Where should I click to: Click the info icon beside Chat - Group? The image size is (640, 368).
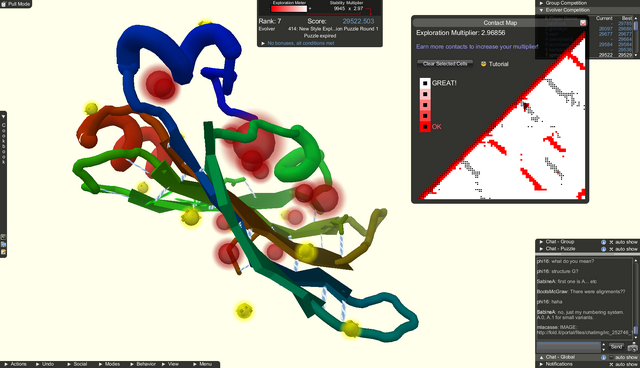pos(603,242)
